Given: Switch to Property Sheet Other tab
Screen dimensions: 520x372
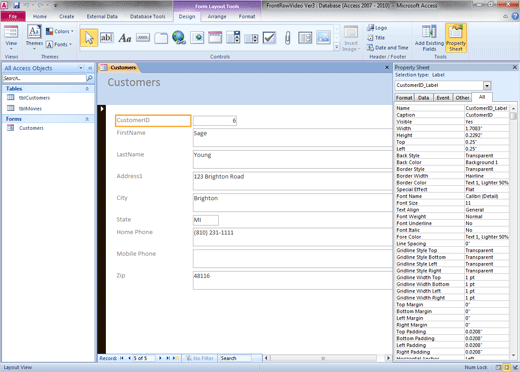Looking at the screenshot, I should pyautogui.click(x=462, y=98).
